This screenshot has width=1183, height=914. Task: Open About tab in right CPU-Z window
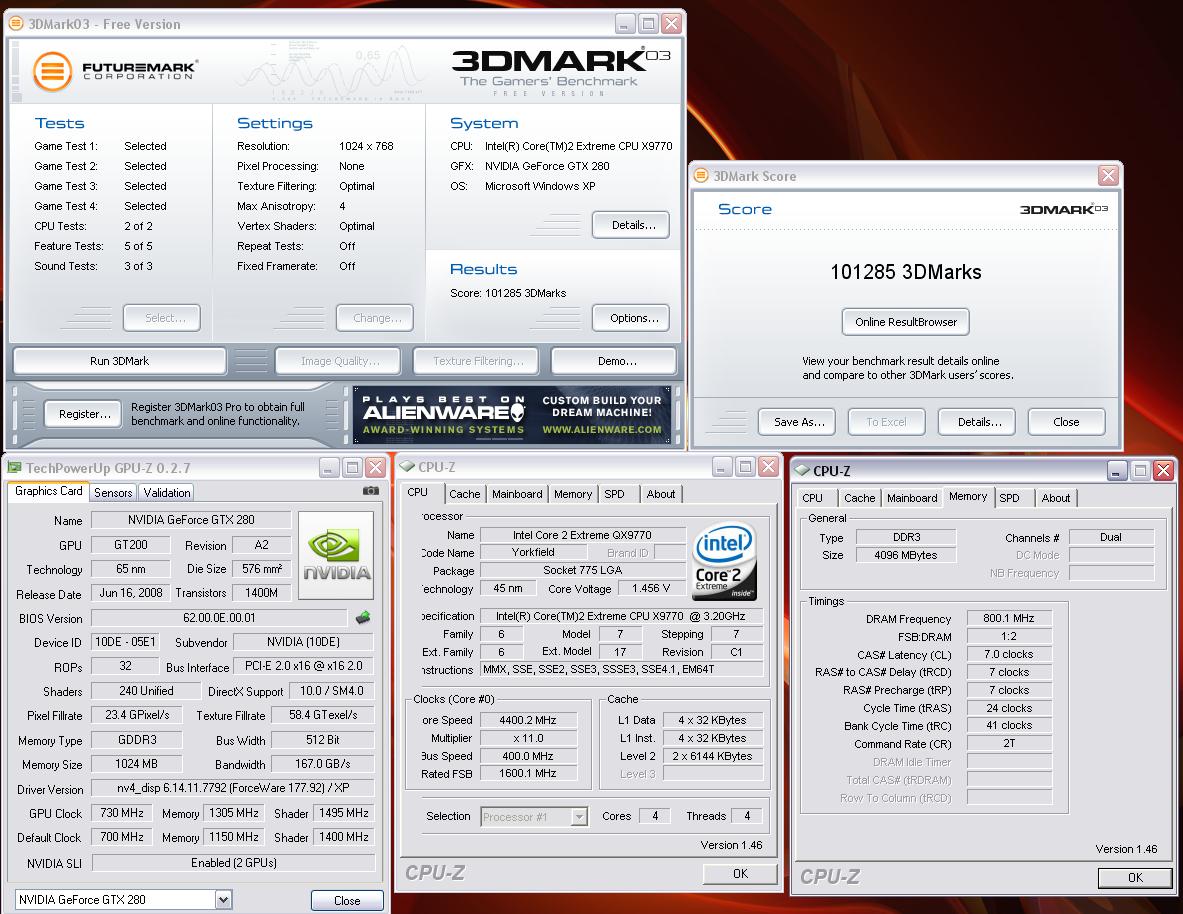tap(1055, 497)
